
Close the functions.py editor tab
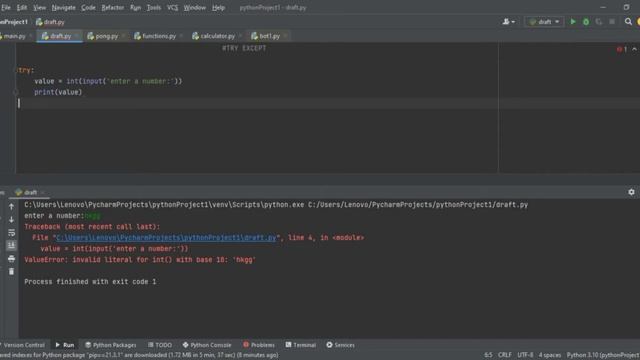tap(181, 36)
